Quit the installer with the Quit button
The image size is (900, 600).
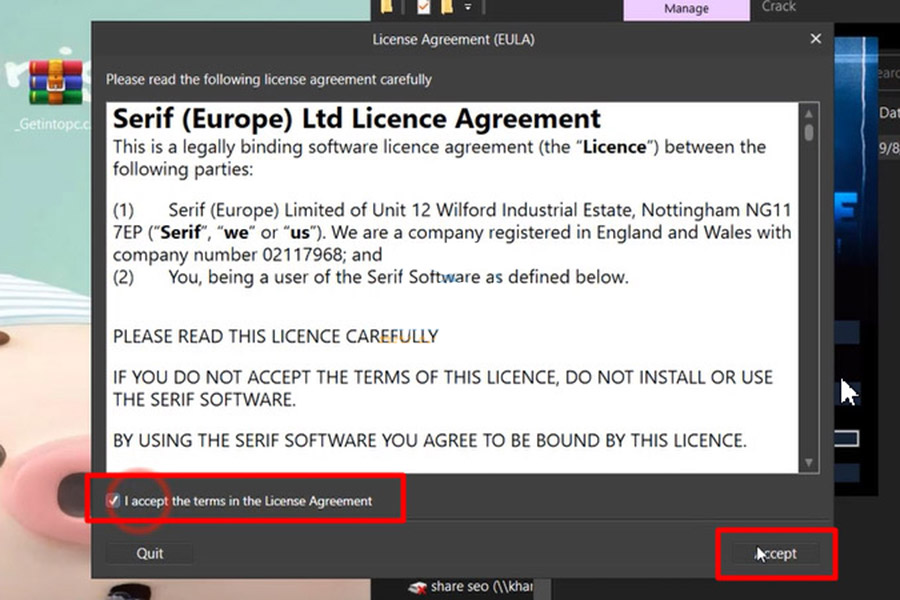149,553
